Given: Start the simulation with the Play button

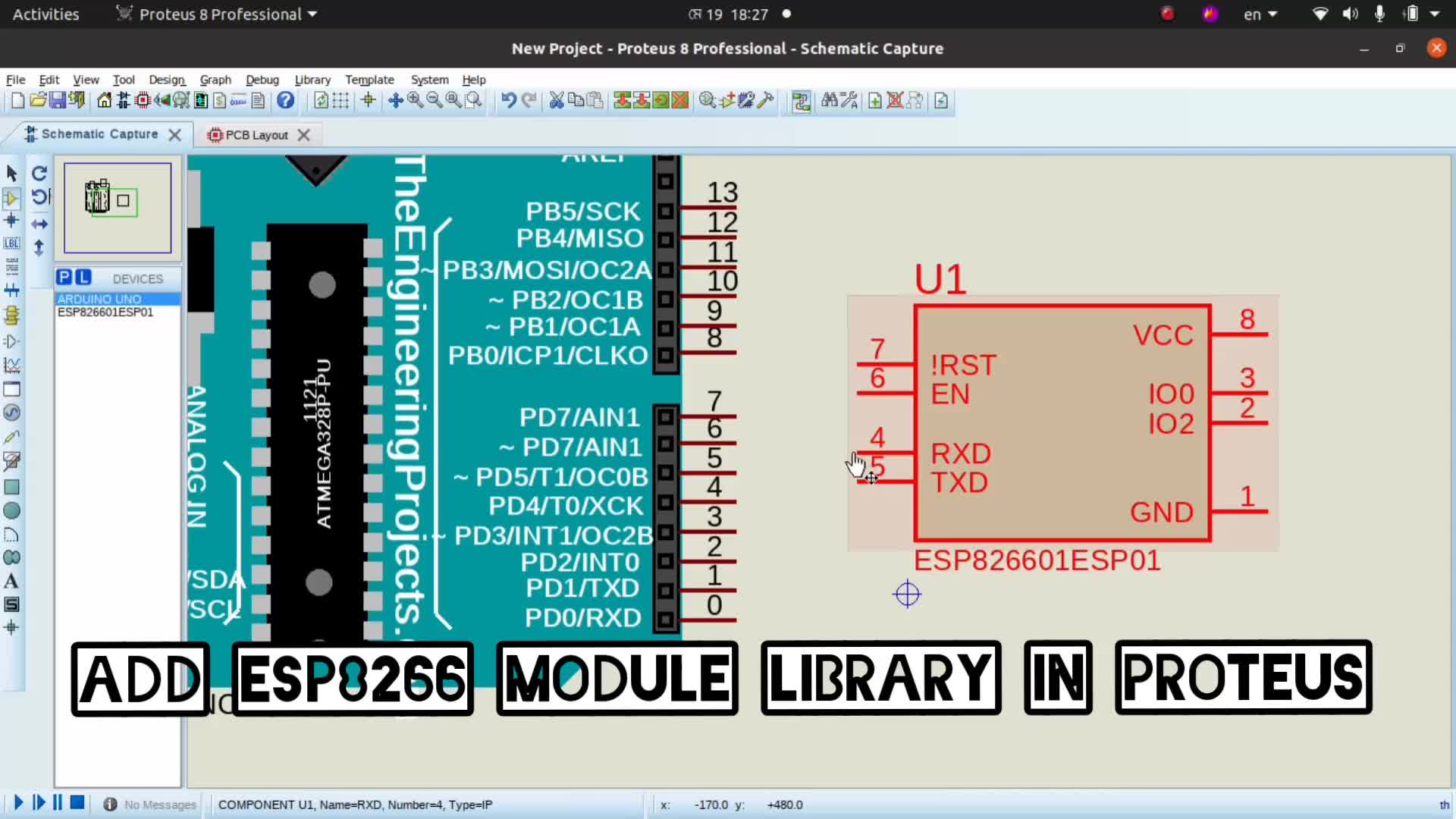Looking at the screenshot, I should (x=18, y=802).
